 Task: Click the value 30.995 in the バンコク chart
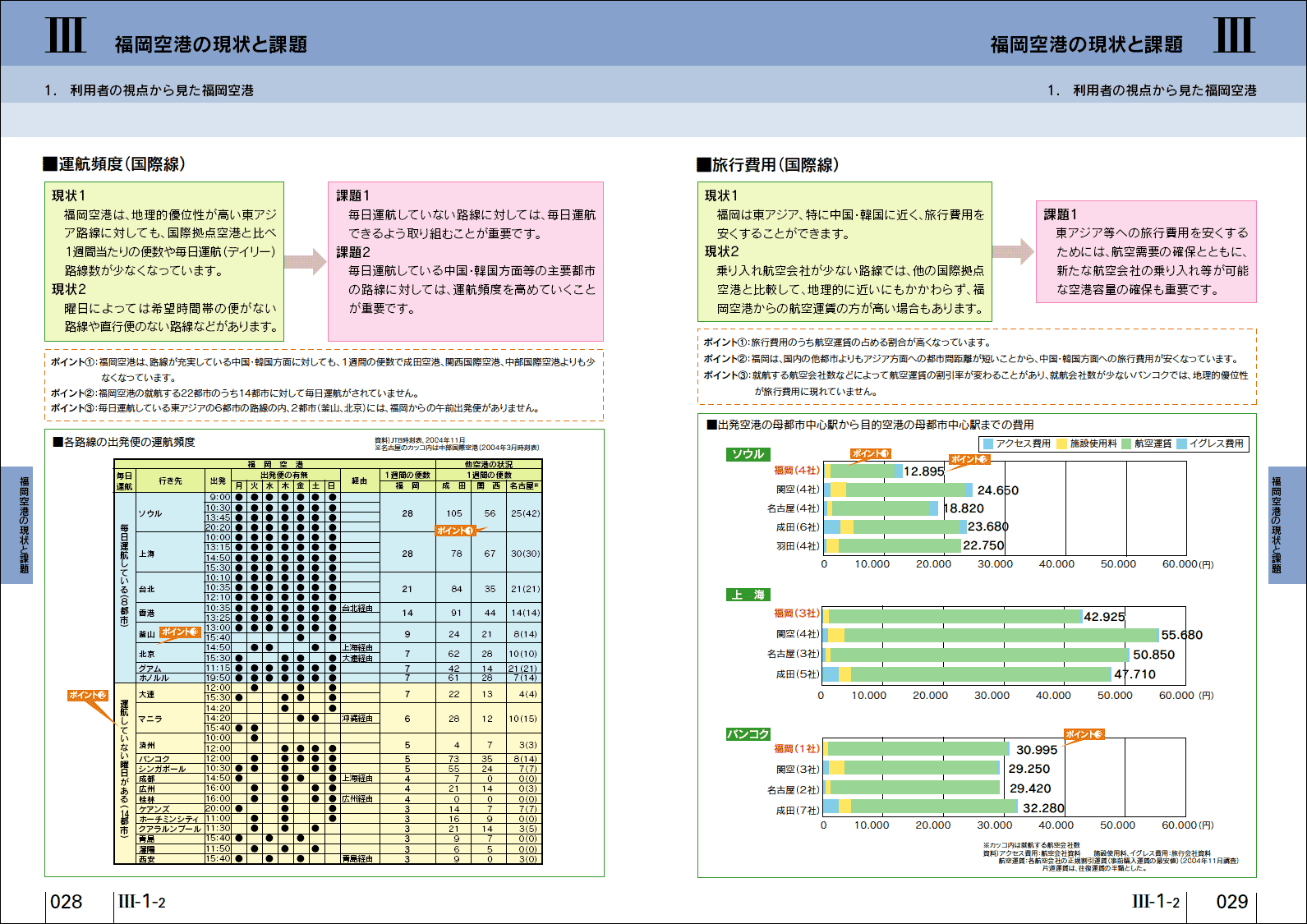tap(1037, 750)
